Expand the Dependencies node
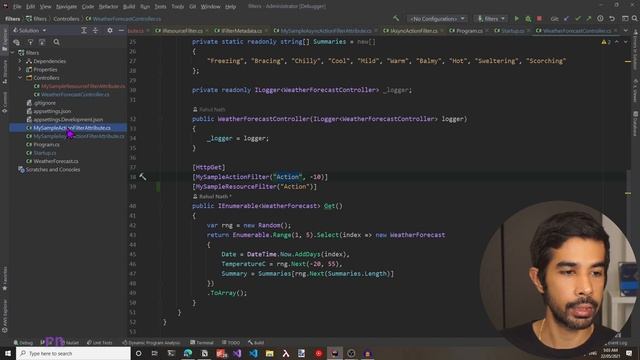 click(20, 61)
